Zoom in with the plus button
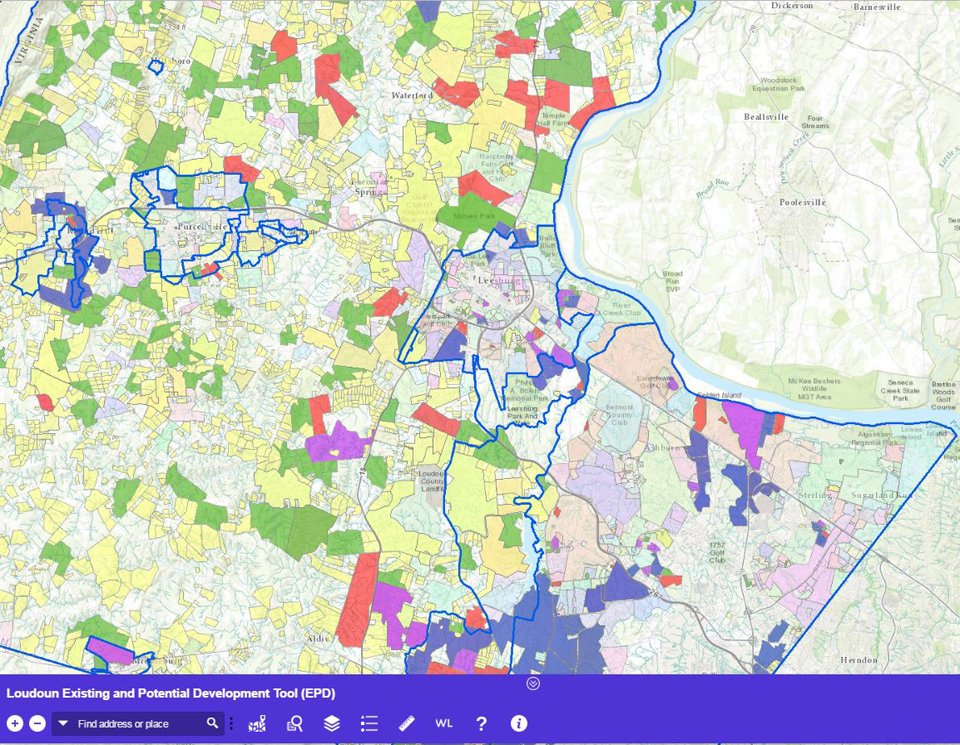Screen dimensions: 960x745 [15, 724]
